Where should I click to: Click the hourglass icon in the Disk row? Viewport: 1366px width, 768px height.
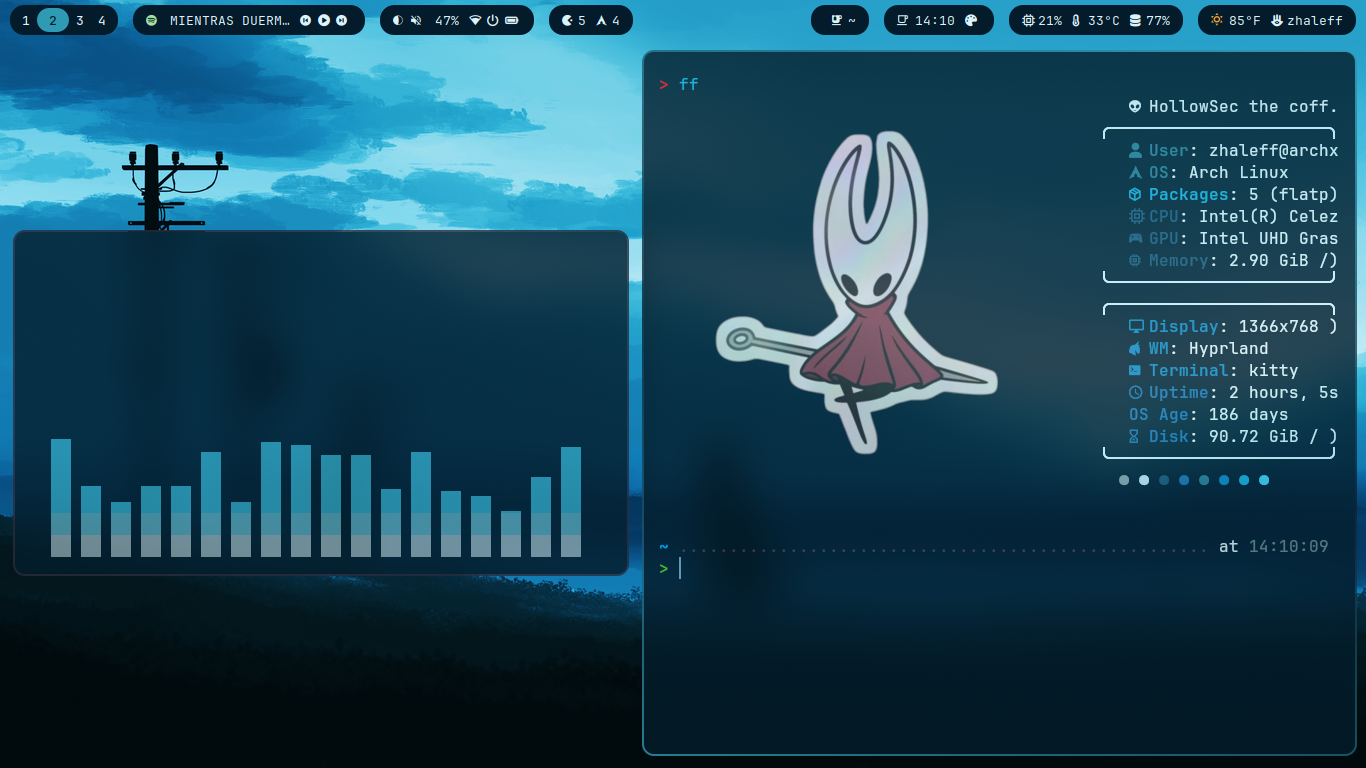[x=1134, y=436]
